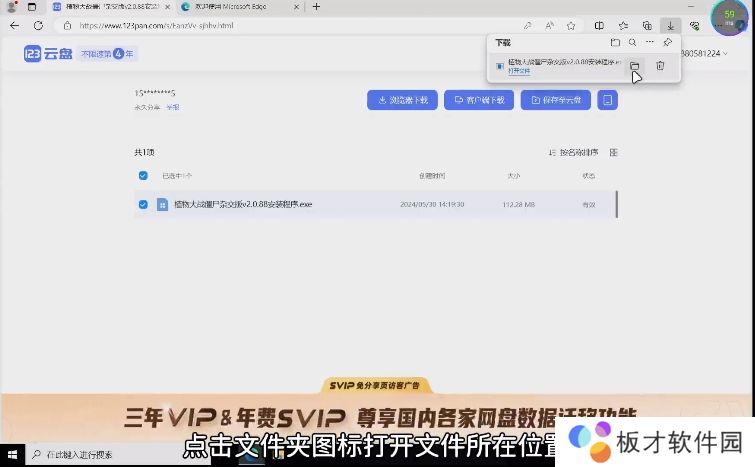Open the 按名称排序 sort dropdown
Screen dimensions: 755x467
[574, 153]
